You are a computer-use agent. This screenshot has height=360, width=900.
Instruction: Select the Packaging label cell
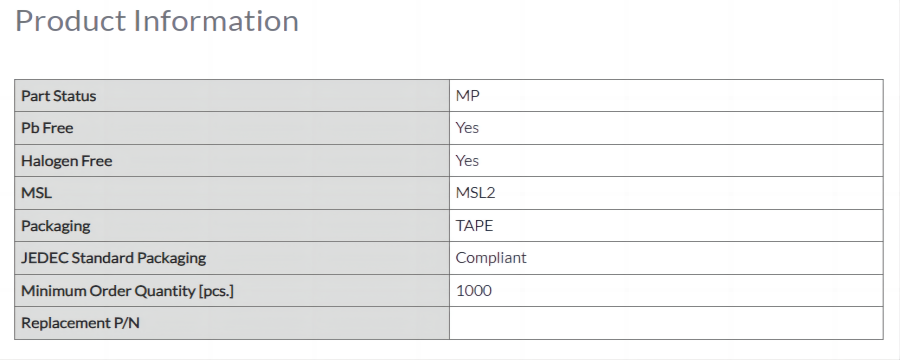(232, 226)
